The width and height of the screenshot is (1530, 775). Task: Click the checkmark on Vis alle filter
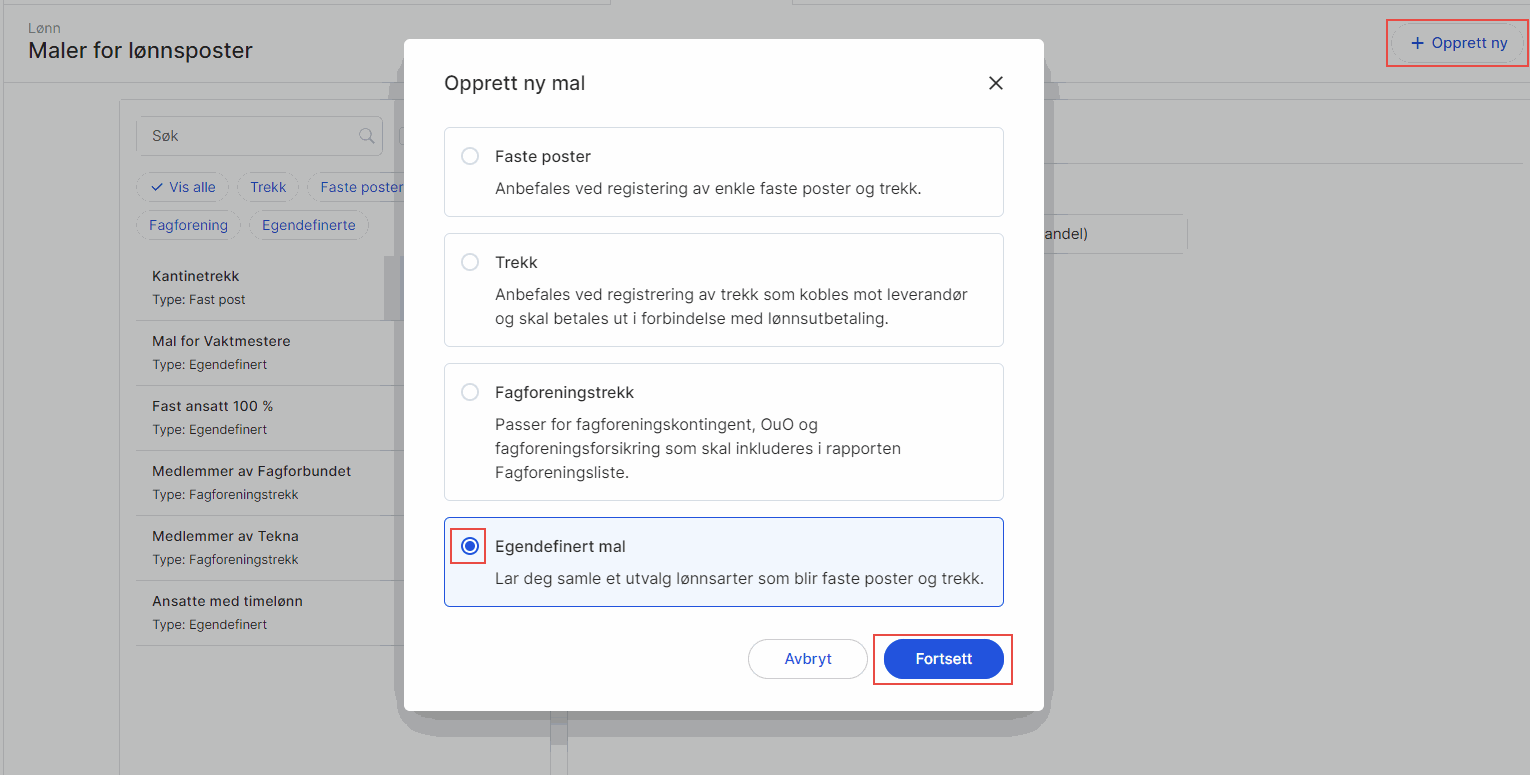pos(157,187)
